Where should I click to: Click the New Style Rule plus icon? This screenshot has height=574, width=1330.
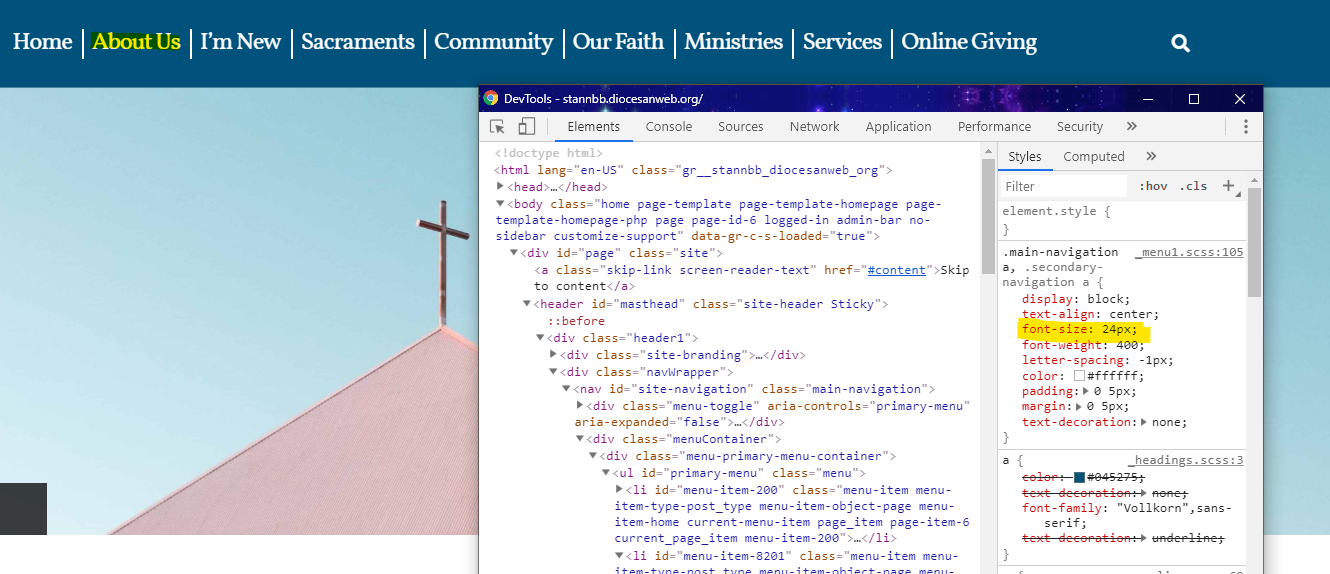pyautogui.click(x=1229, y=186)
